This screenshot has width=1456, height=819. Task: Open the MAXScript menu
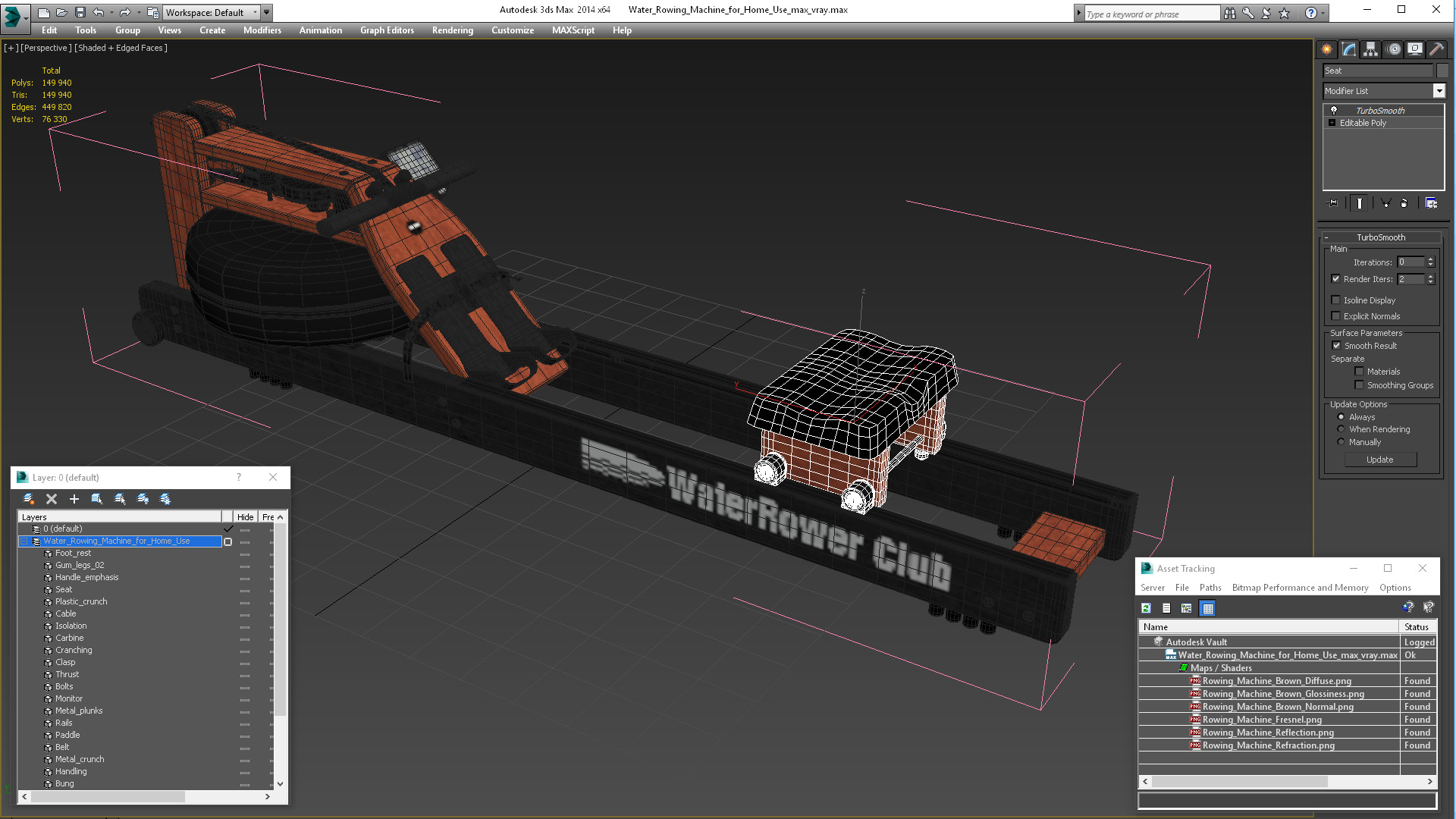click(x=573, y=30)
